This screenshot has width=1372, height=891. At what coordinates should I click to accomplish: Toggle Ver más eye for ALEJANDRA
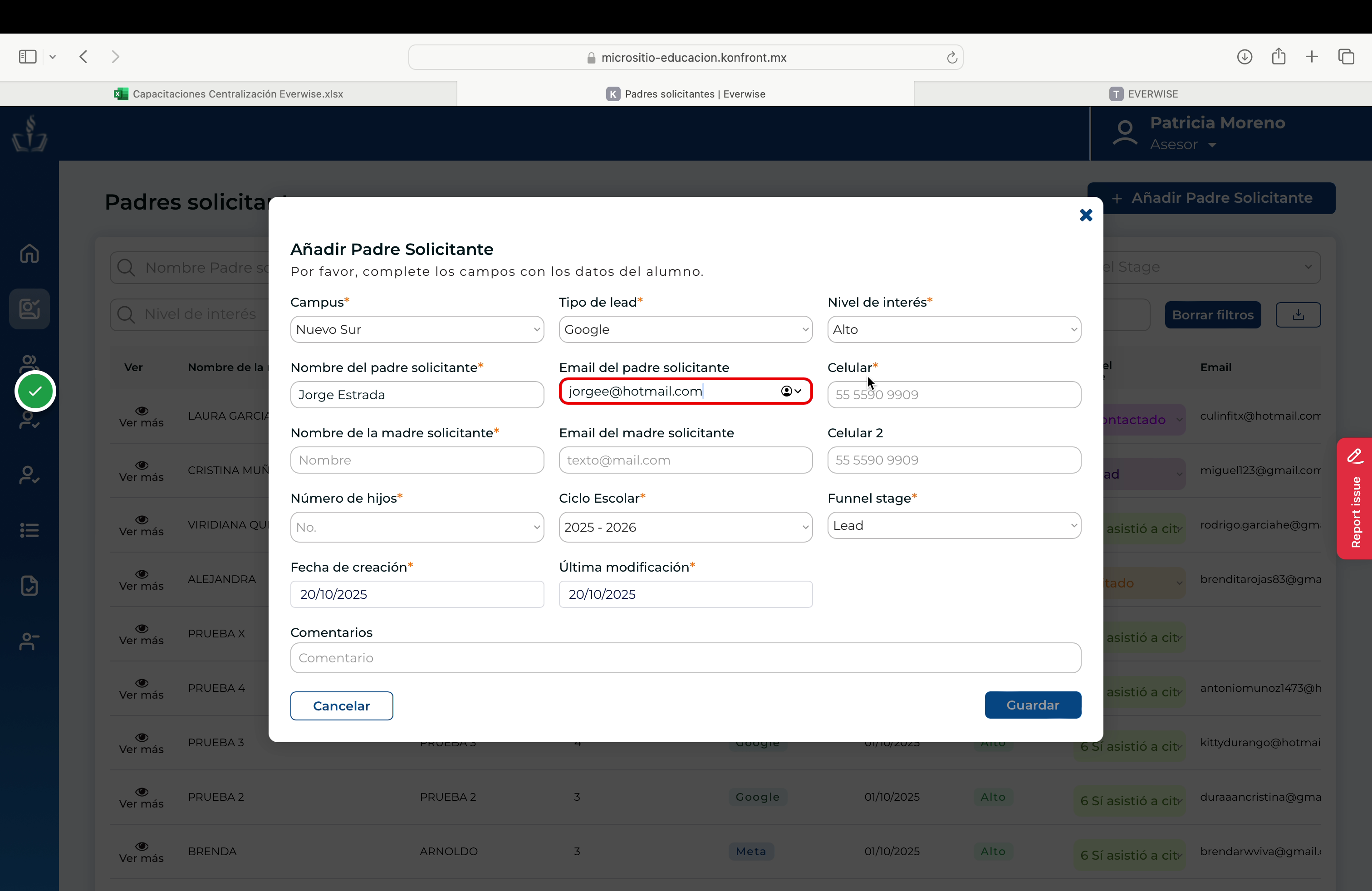click(141, 574)
